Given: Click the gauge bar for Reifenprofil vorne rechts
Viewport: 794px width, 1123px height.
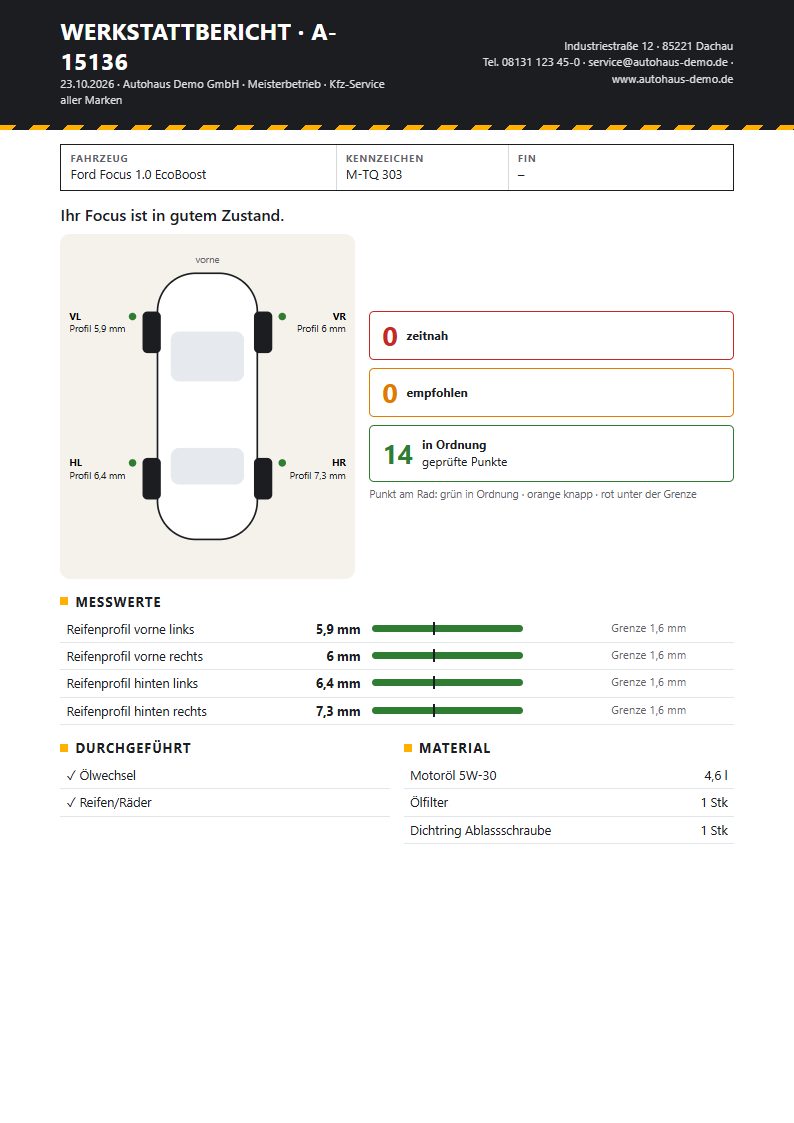Looking at the screenshot, I should pyautogui.click(x=447, y=655).
